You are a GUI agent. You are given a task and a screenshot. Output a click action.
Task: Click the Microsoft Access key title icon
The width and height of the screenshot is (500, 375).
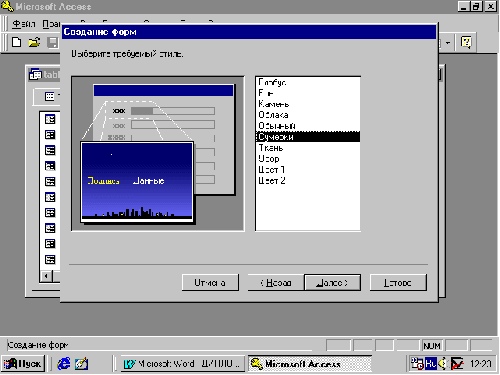pyautogui.click(x=7, y=6)
